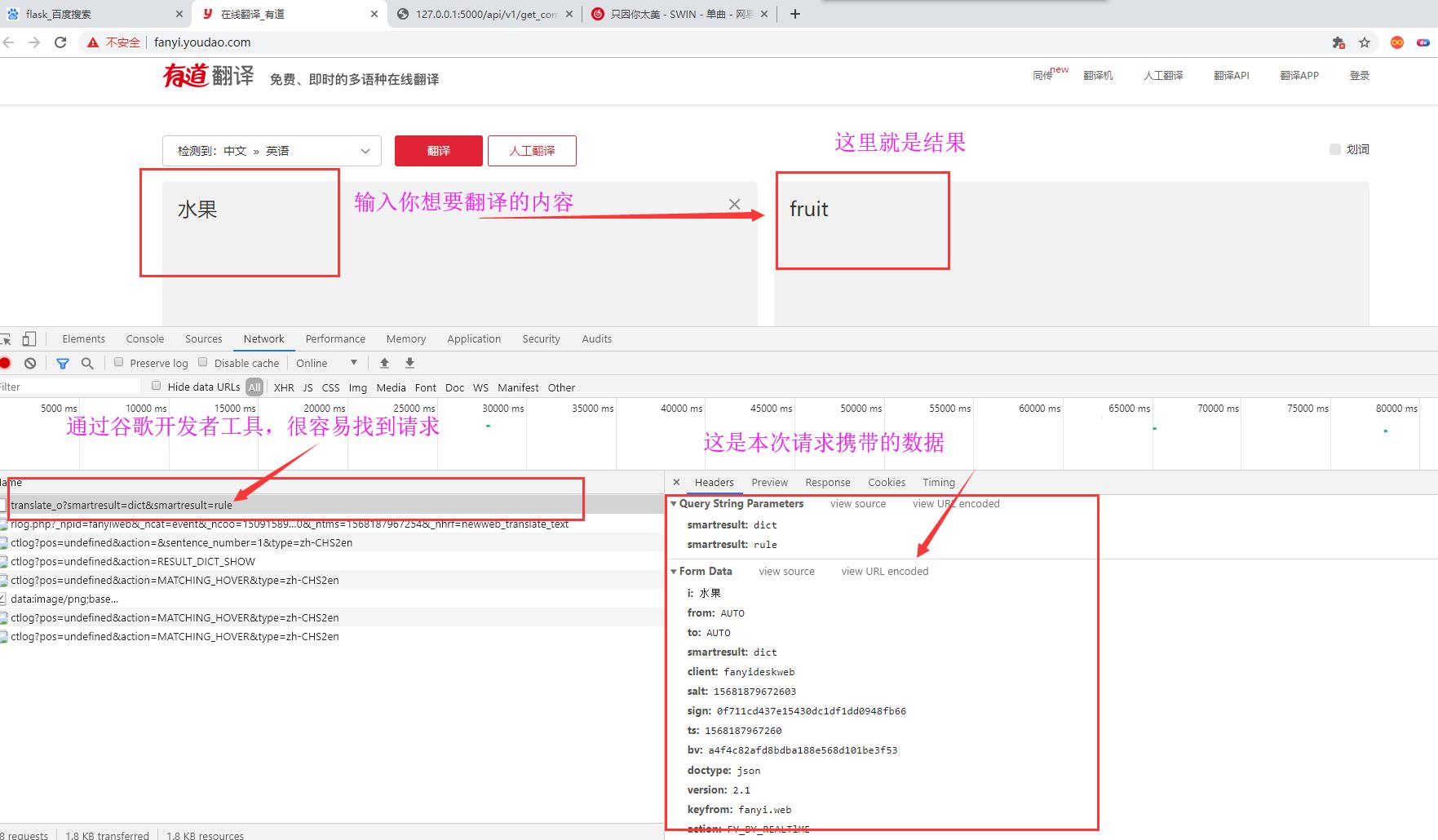
Task: Enable the Disable cache checkbox
Action: tap(203, 362)
